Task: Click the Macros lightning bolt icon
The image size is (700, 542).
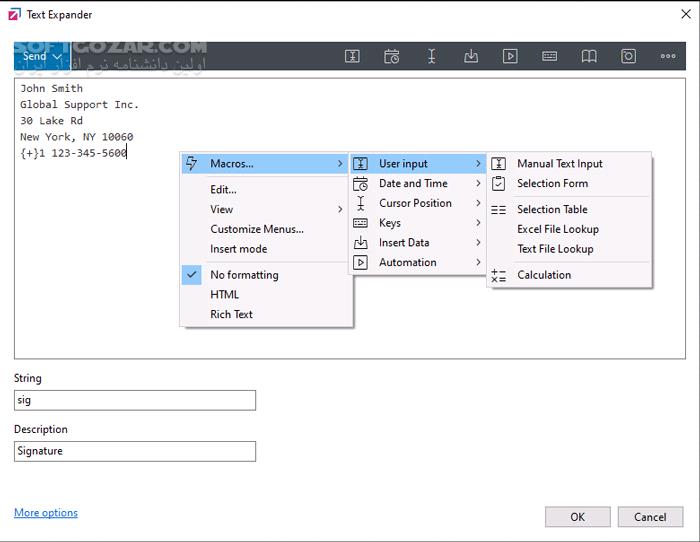Action: click(192, 163)
